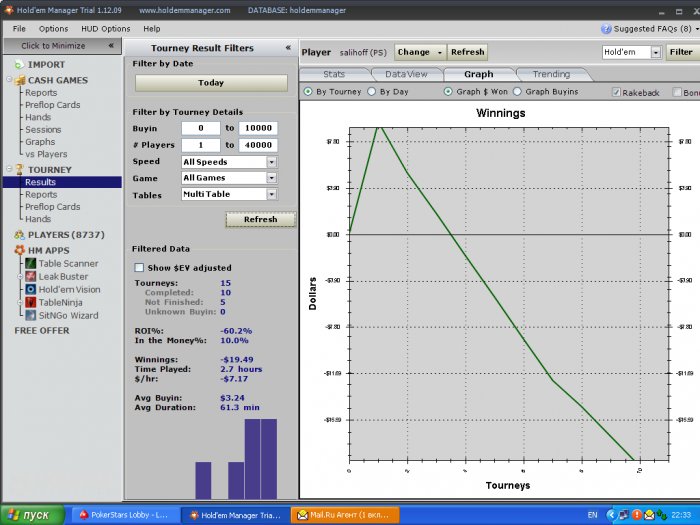Click the Table Scanner app icon
The width and height of the screenshot is (700, 525).
click(x=30, y=264)
